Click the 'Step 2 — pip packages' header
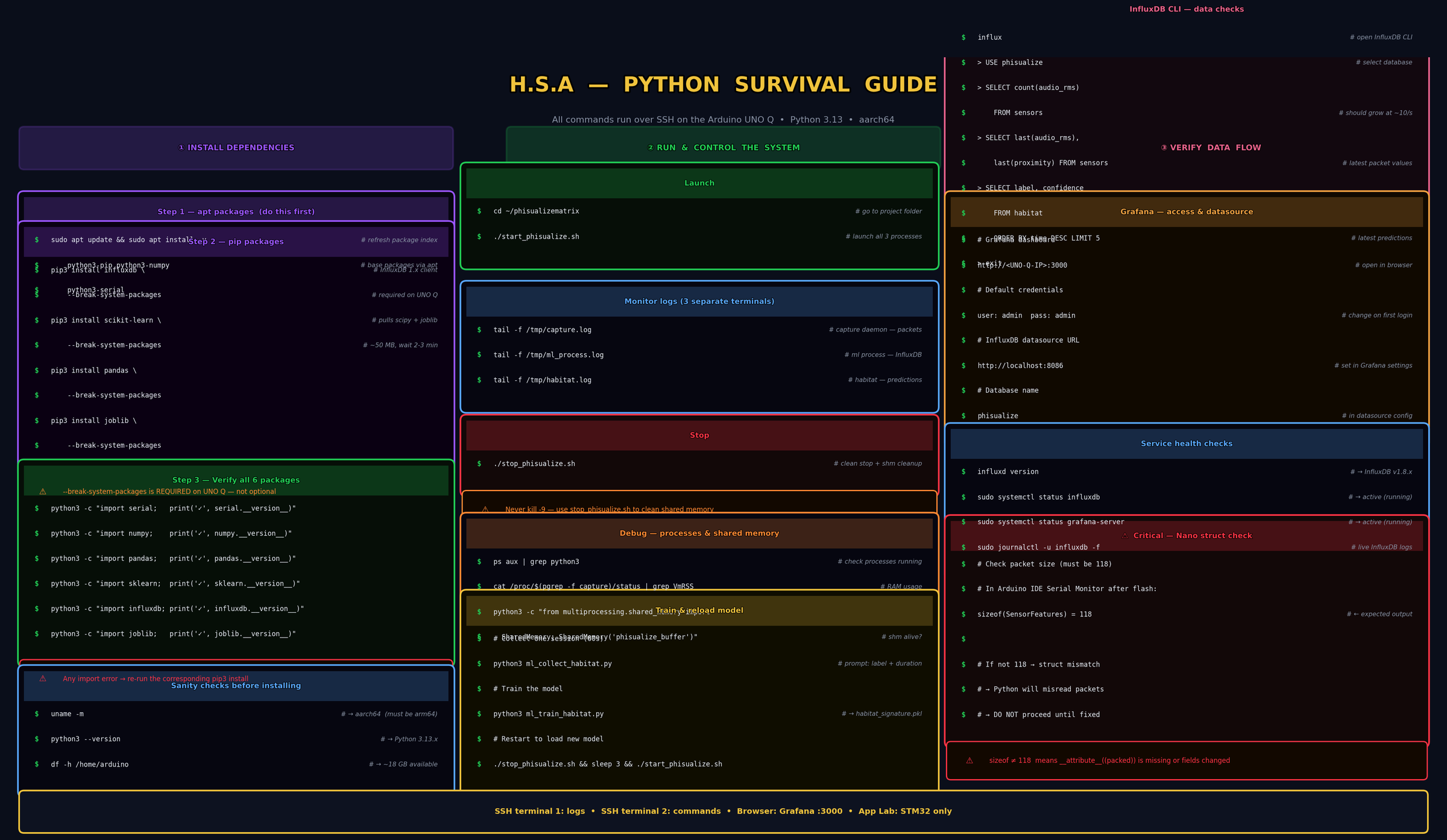This screenshot has height=840, width=1447. [236, 242]
